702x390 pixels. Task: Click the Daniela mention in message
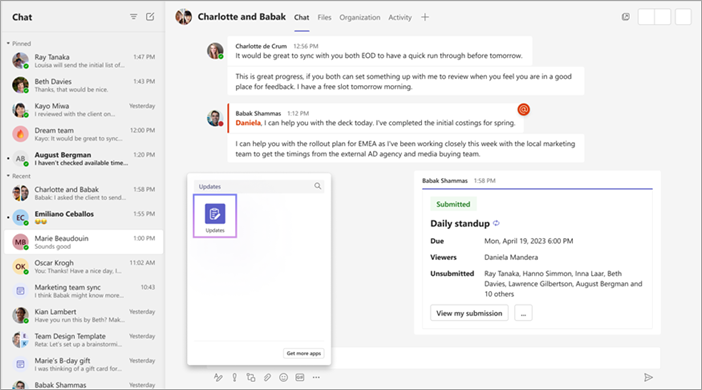pos(248,123)
